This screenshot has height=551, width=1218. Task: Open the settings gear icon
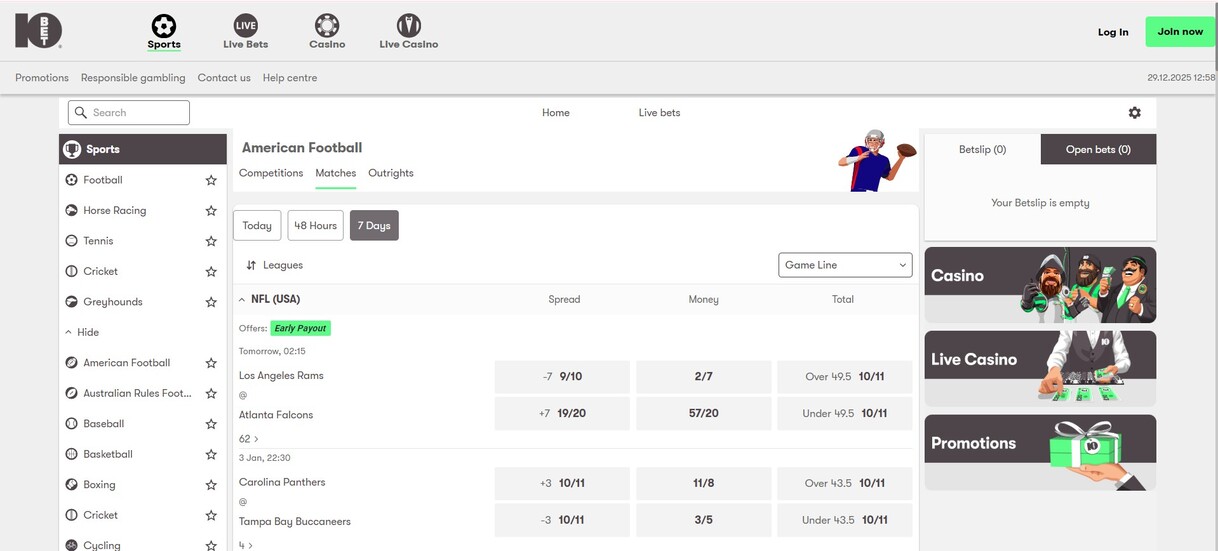(x=1134, y=113)
